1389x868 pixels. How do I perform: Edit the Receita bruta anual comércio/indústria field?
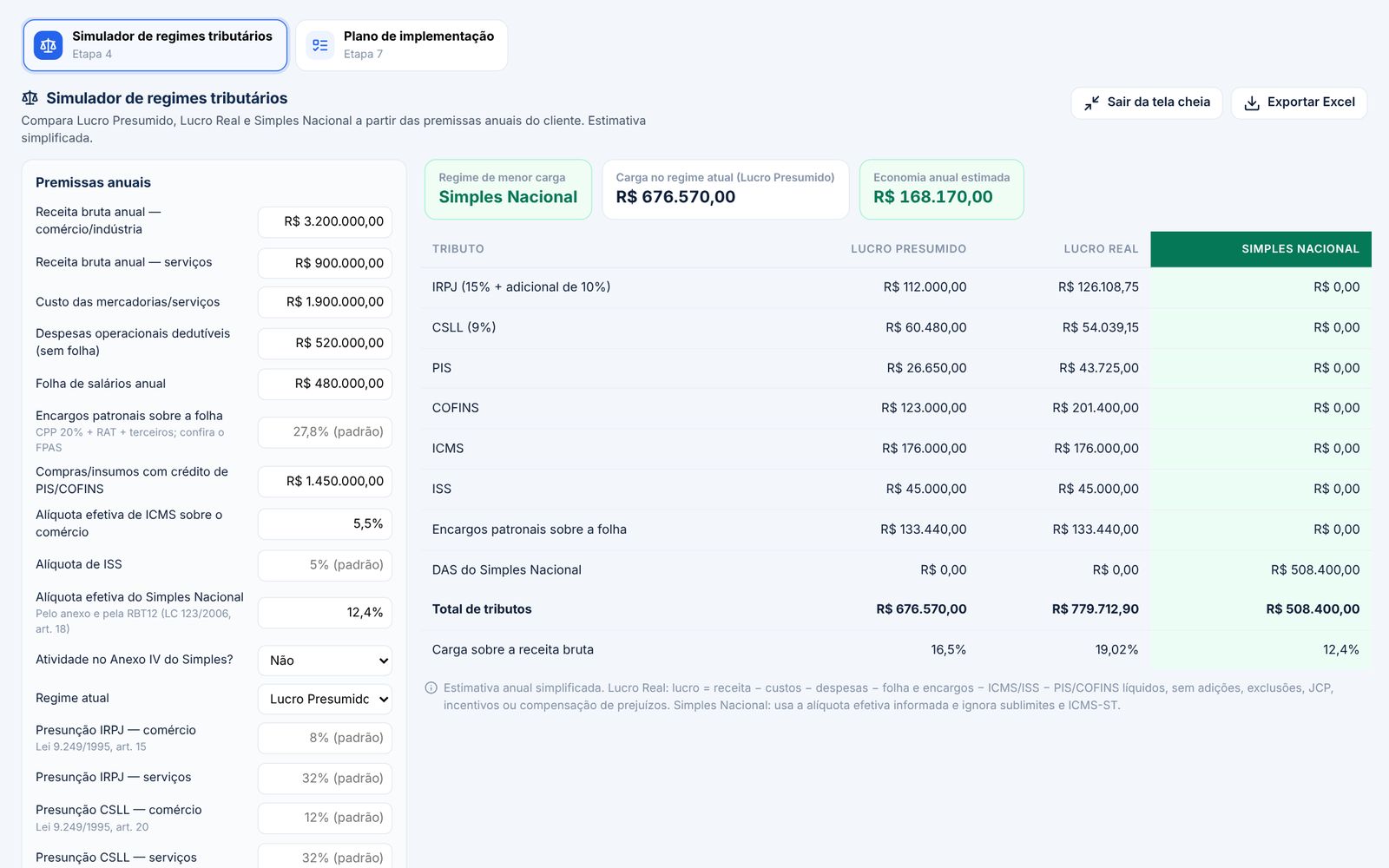(x=325, y=222)
